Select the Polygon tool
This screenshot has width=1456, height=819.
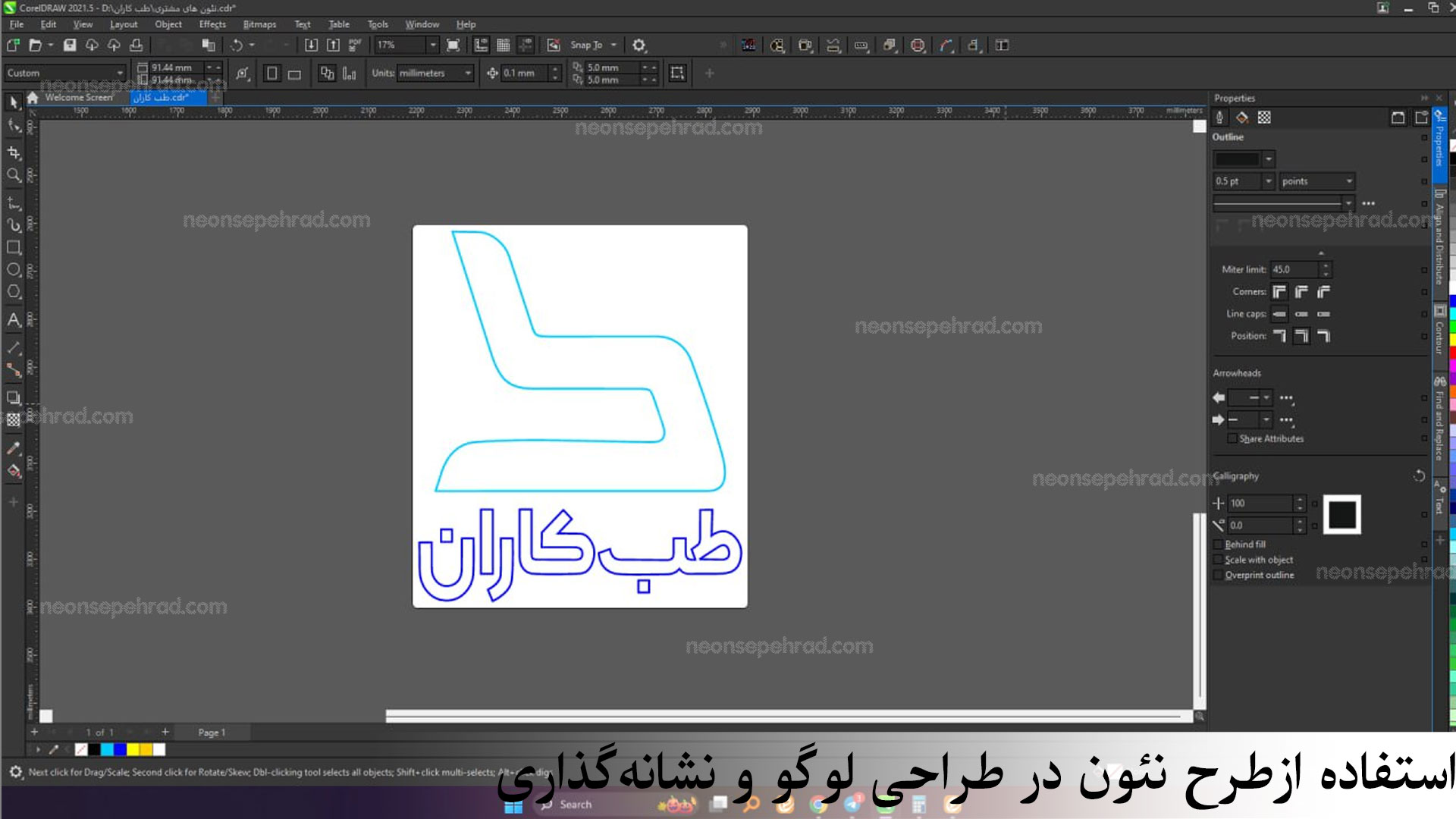pyautogui.click(x=14, y=292)
